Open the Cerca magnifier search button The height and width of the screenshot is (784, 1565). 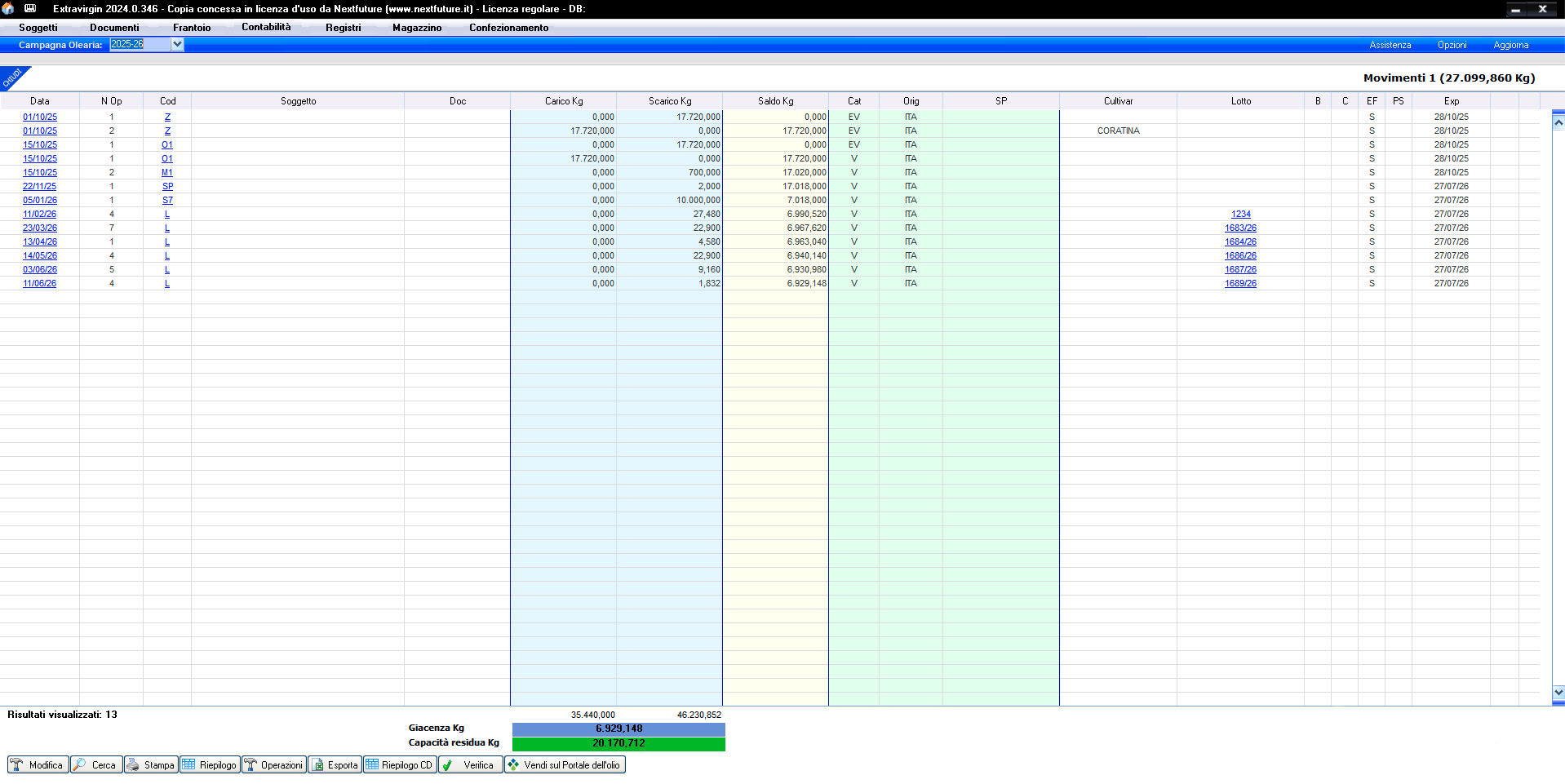tap(96, 764)
